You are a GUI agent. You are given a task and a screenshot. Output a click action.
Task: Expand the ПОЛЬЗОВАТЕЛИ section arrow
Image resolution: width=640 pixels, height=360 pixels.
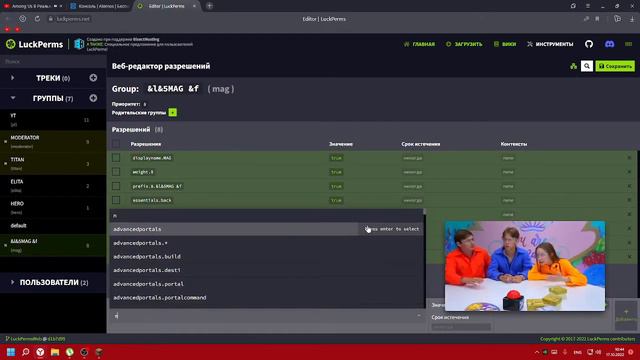tap(13, 282)
